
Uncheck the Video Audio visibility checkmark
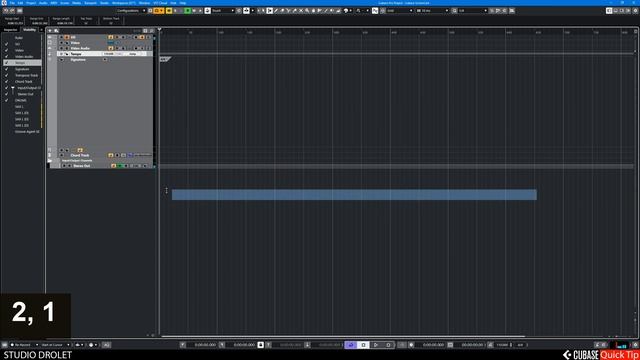point(7,57)
